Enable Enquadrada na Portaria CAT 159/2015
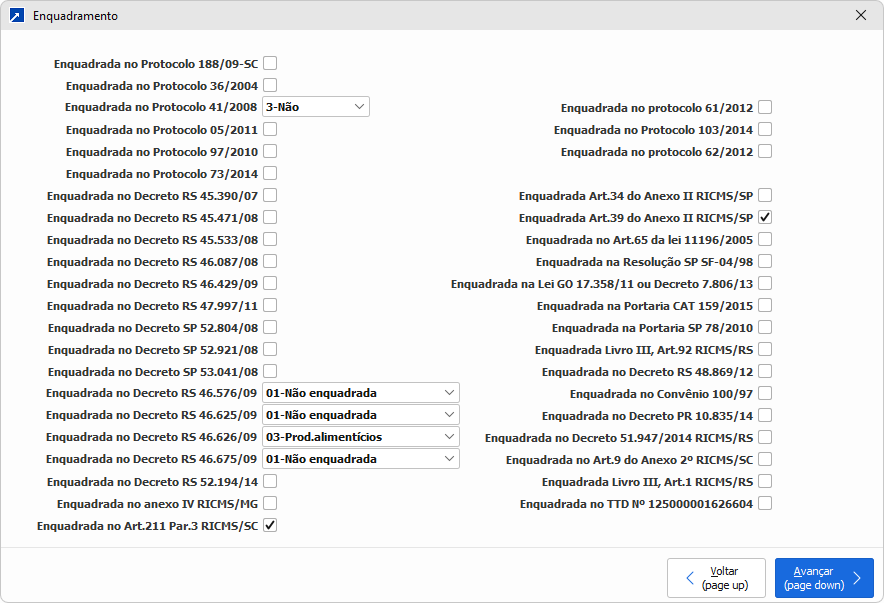This screenshot has width=884, height=603. (765, 305)
